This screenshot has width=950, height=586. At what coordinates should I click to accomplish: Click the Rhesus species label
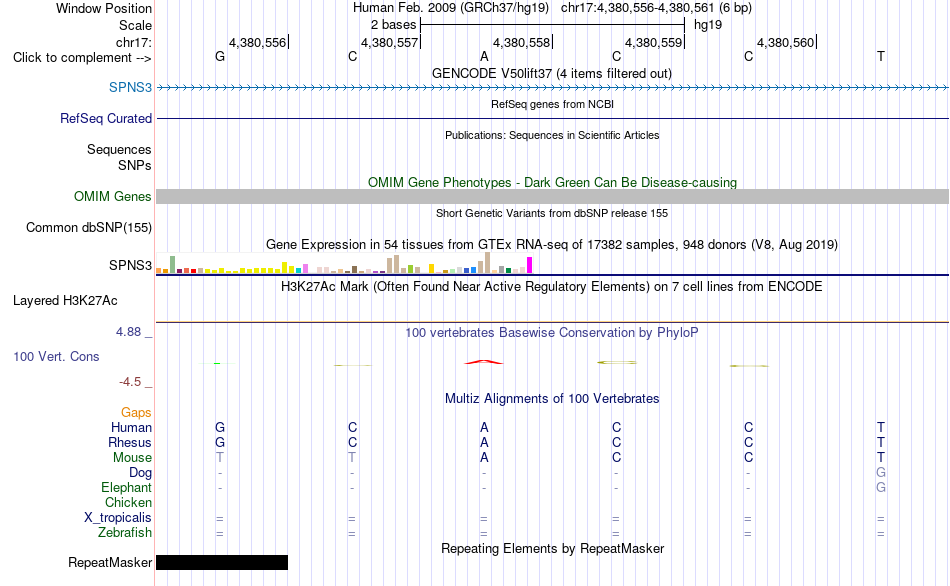[x=130, y=442]
